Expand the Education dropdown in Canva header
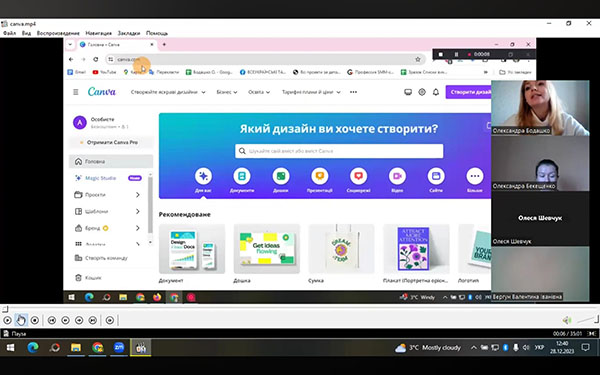The height and width of the screenshot is (375, 600). [259, 92]
